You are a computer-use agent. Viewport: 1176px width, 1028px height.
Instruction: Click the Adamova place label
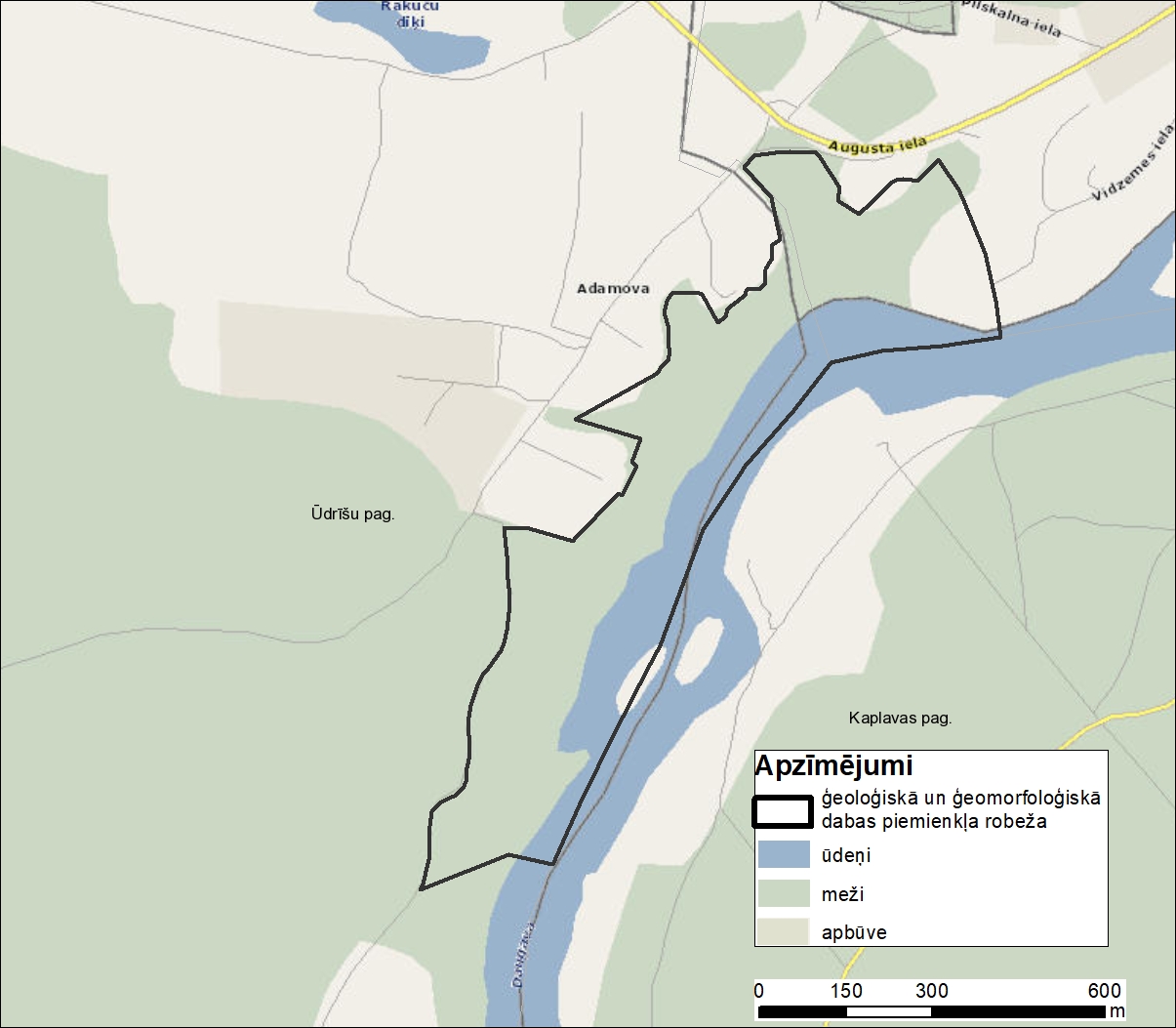point(612,289)
